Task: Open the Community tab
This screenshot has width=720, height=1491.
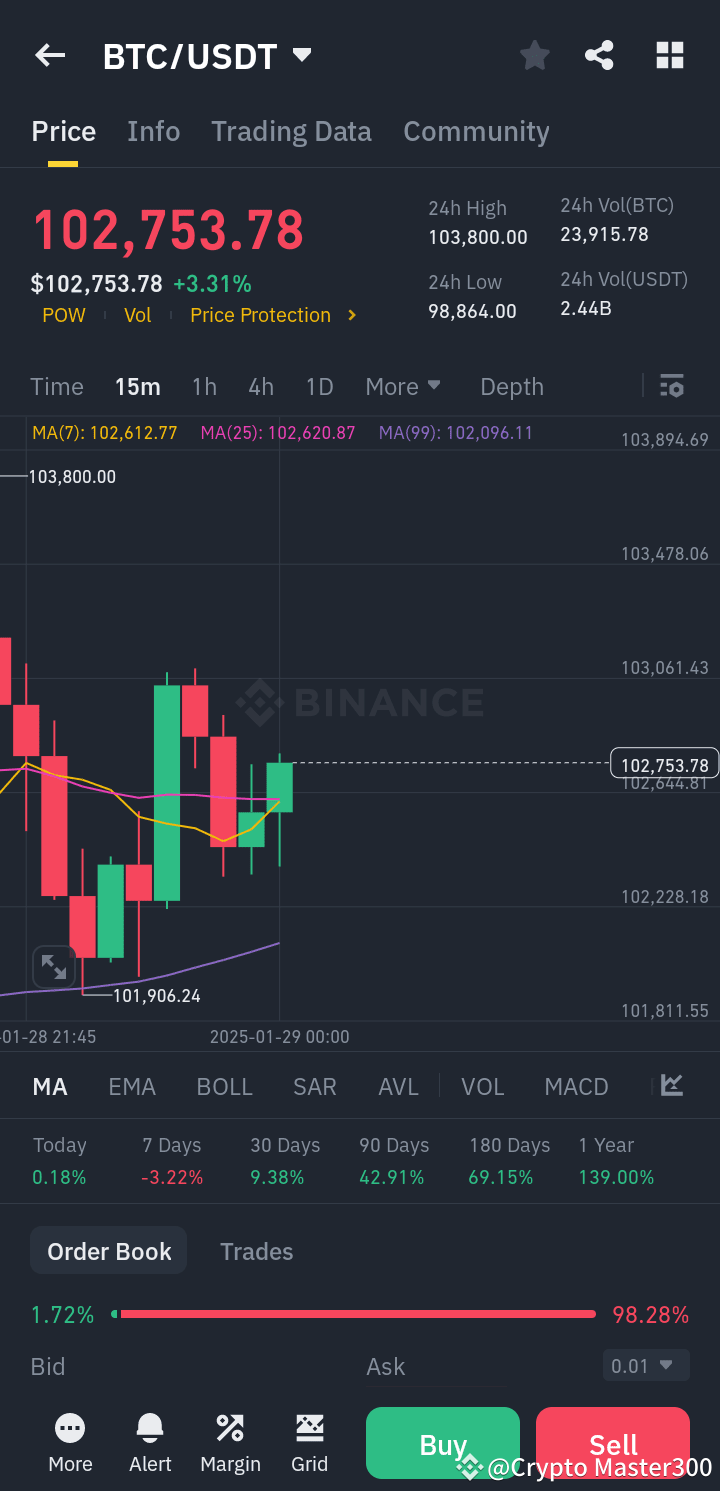Action: [476, 132]
